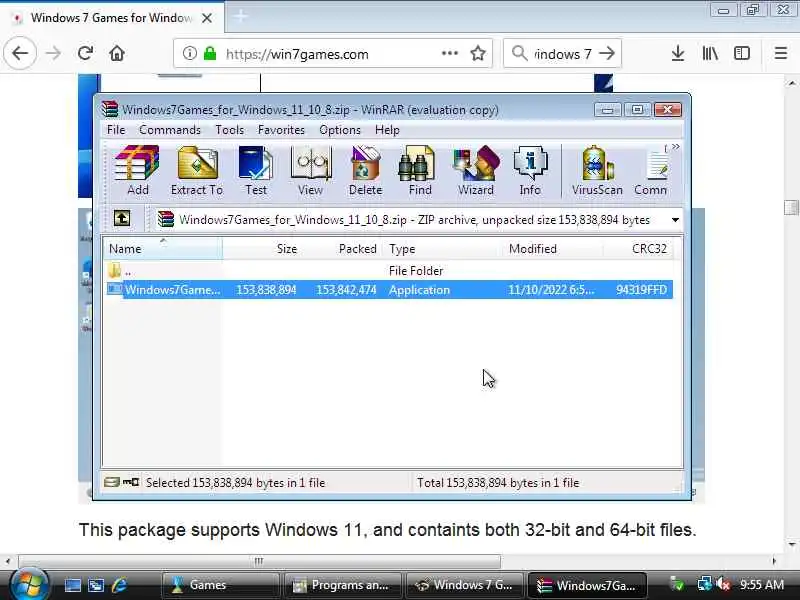Open the Options menu

click(340, 130)
